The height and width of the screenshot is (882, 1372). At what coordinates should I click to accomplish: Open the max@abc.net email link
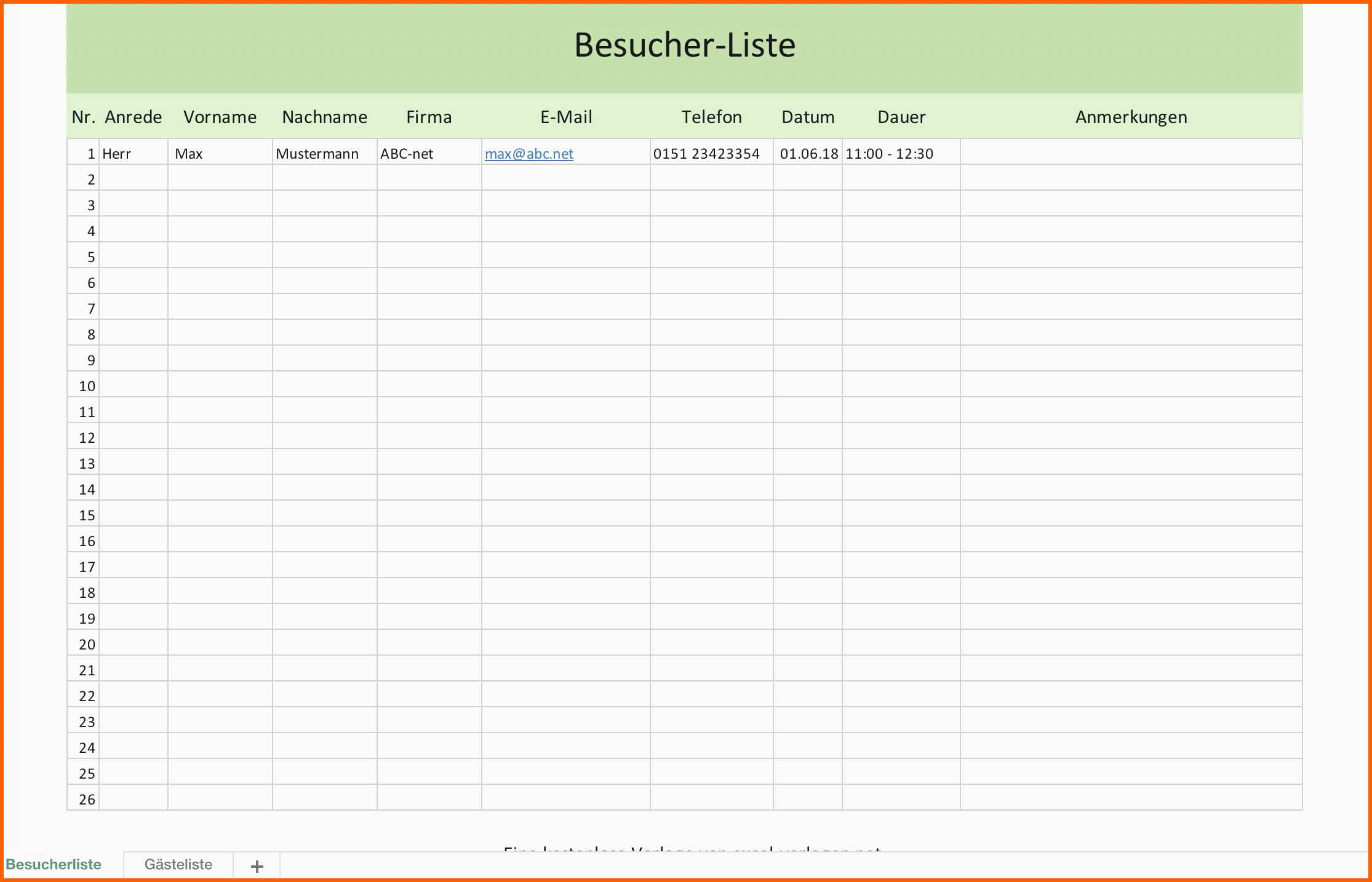click(528, 154)
